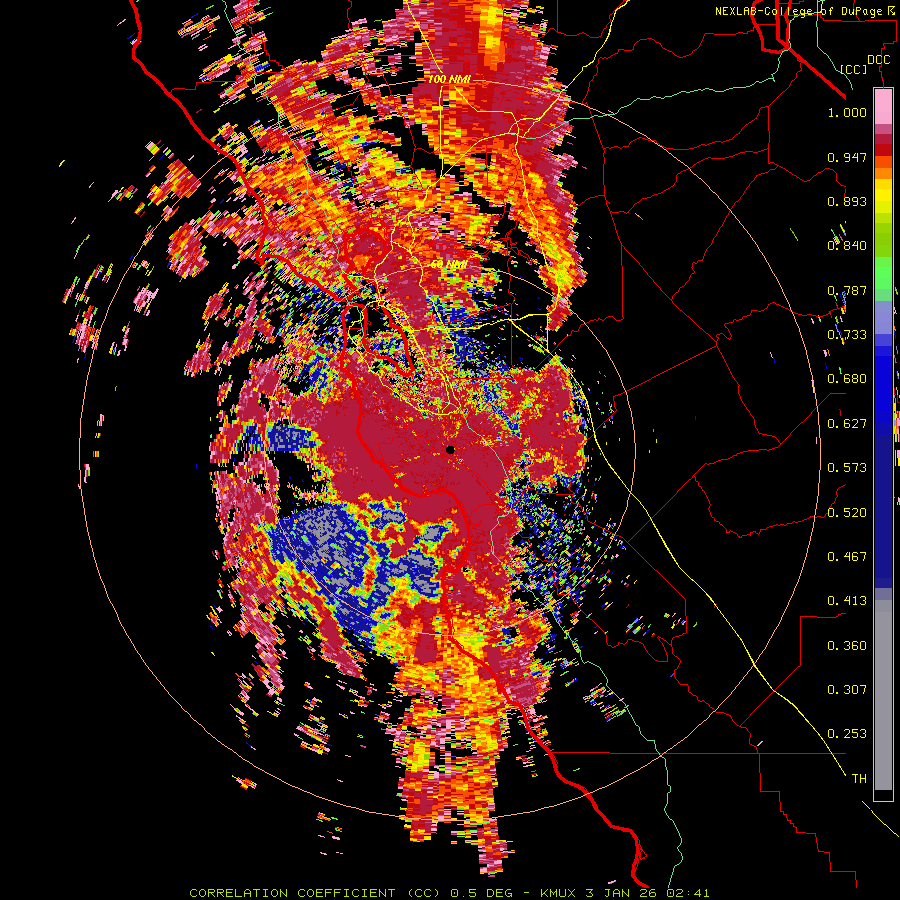Image resolution: width=900 pixels, height=900 pixels.
Task: Click the 50 NMI range ring label
Action: coord(448,265)
